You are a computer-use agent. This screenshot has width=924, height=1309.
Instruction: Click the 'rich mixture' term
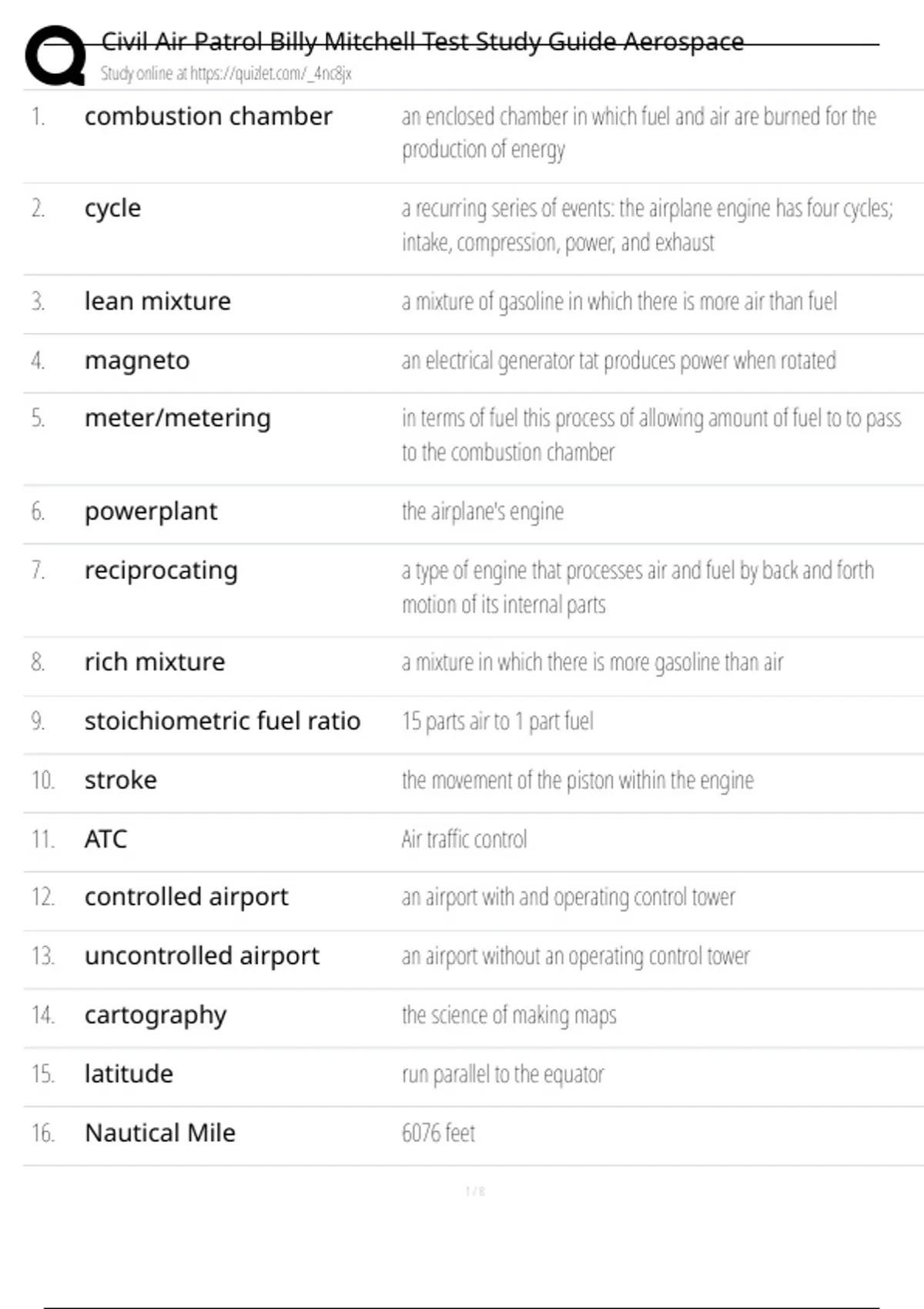click(155, 662)
